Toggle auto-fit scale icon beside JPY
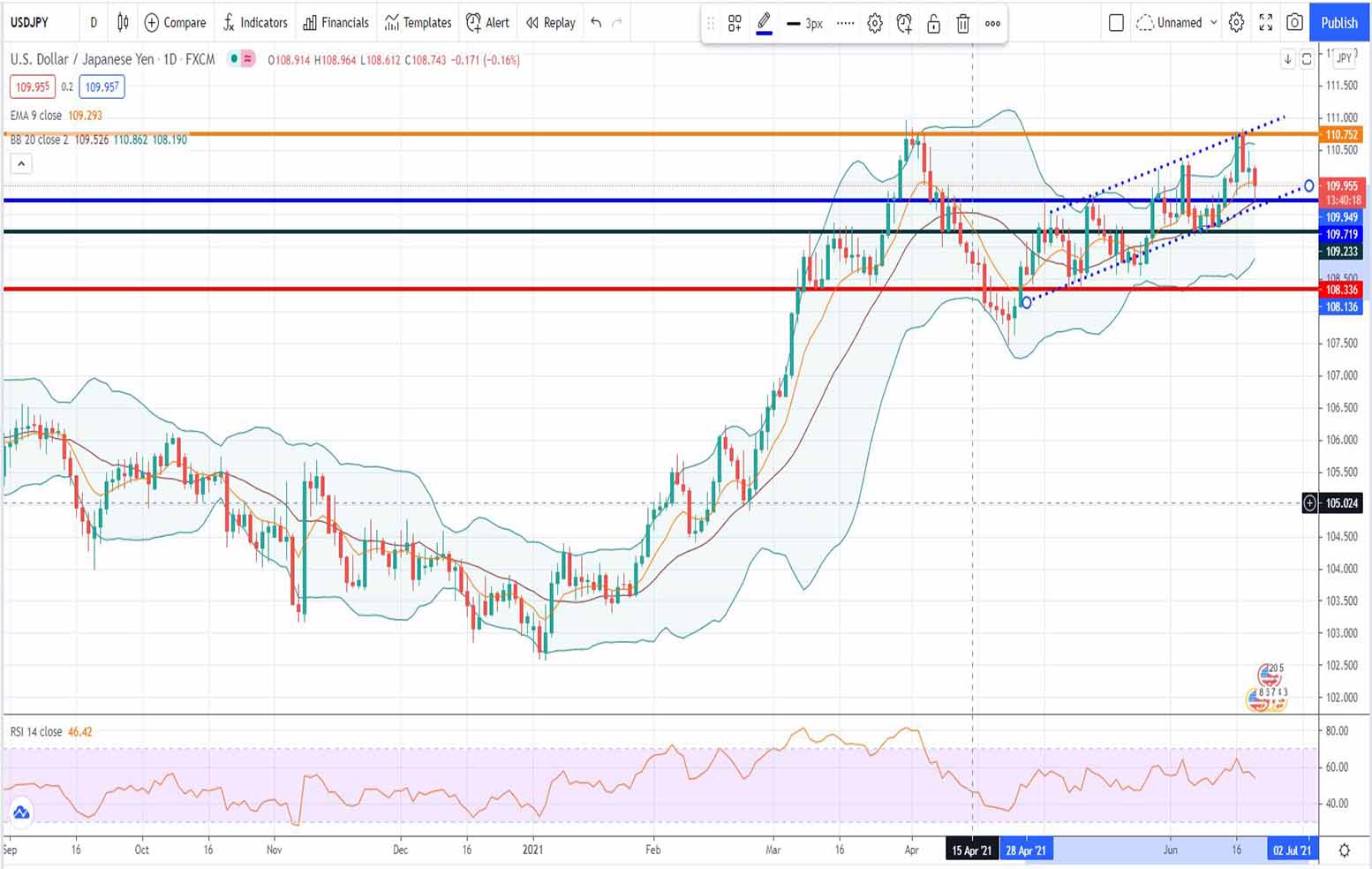 1307,59
